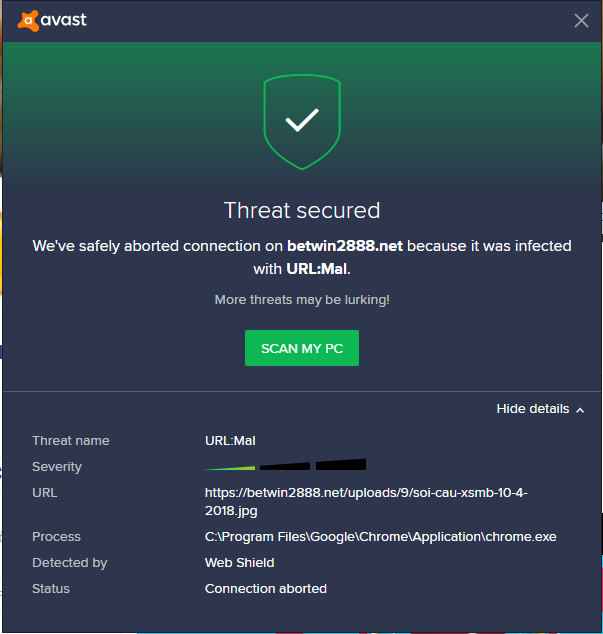The height and width of the screenshot is (634, 603).
Task: Click the Web Shield detected-by value
Action: 241,563
